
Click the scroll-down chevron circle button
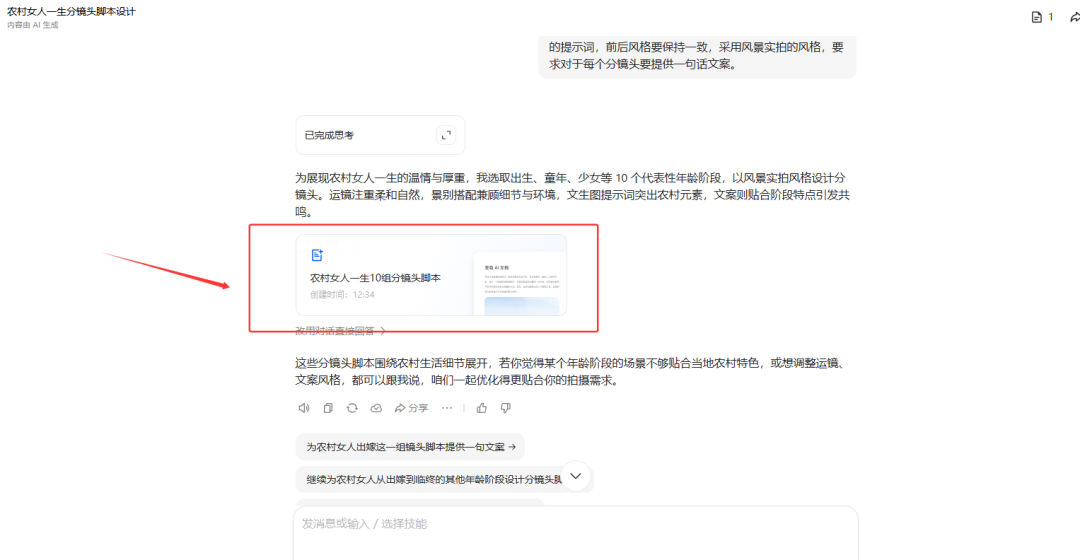tap(576, 476)
